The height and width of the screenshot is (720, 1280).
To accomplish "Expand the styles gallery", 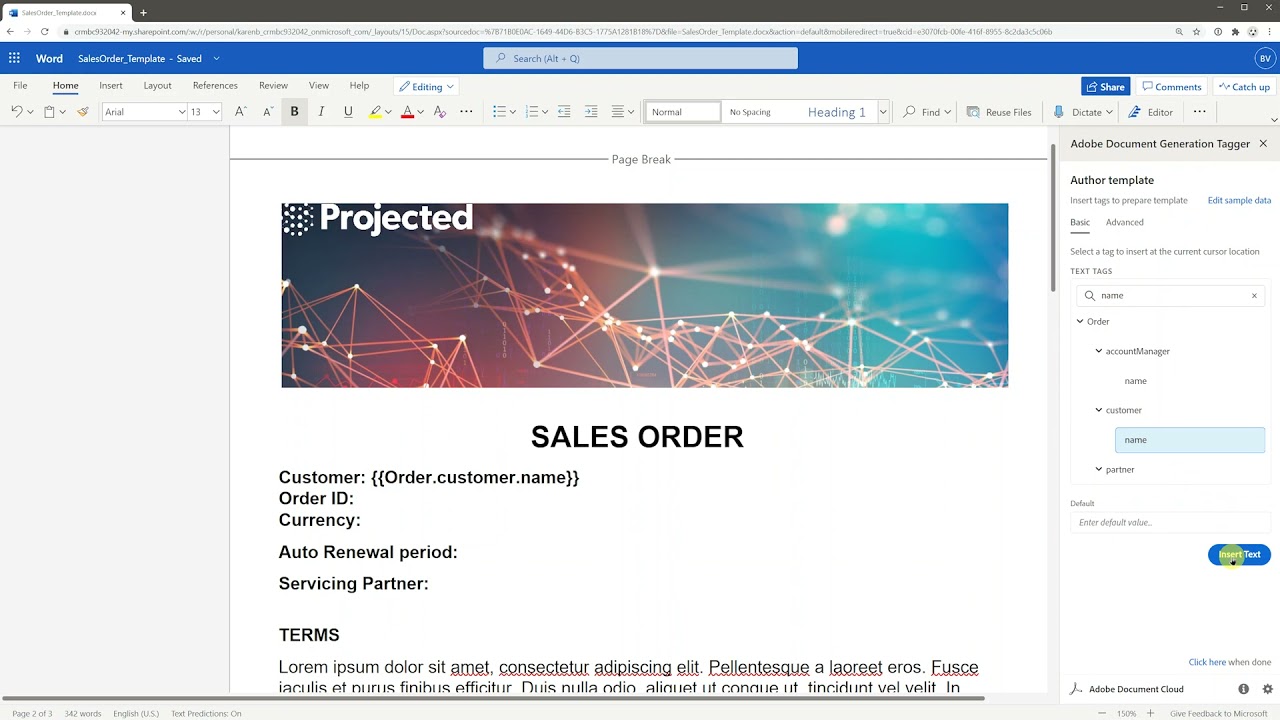I will click(x=883, y=112).
